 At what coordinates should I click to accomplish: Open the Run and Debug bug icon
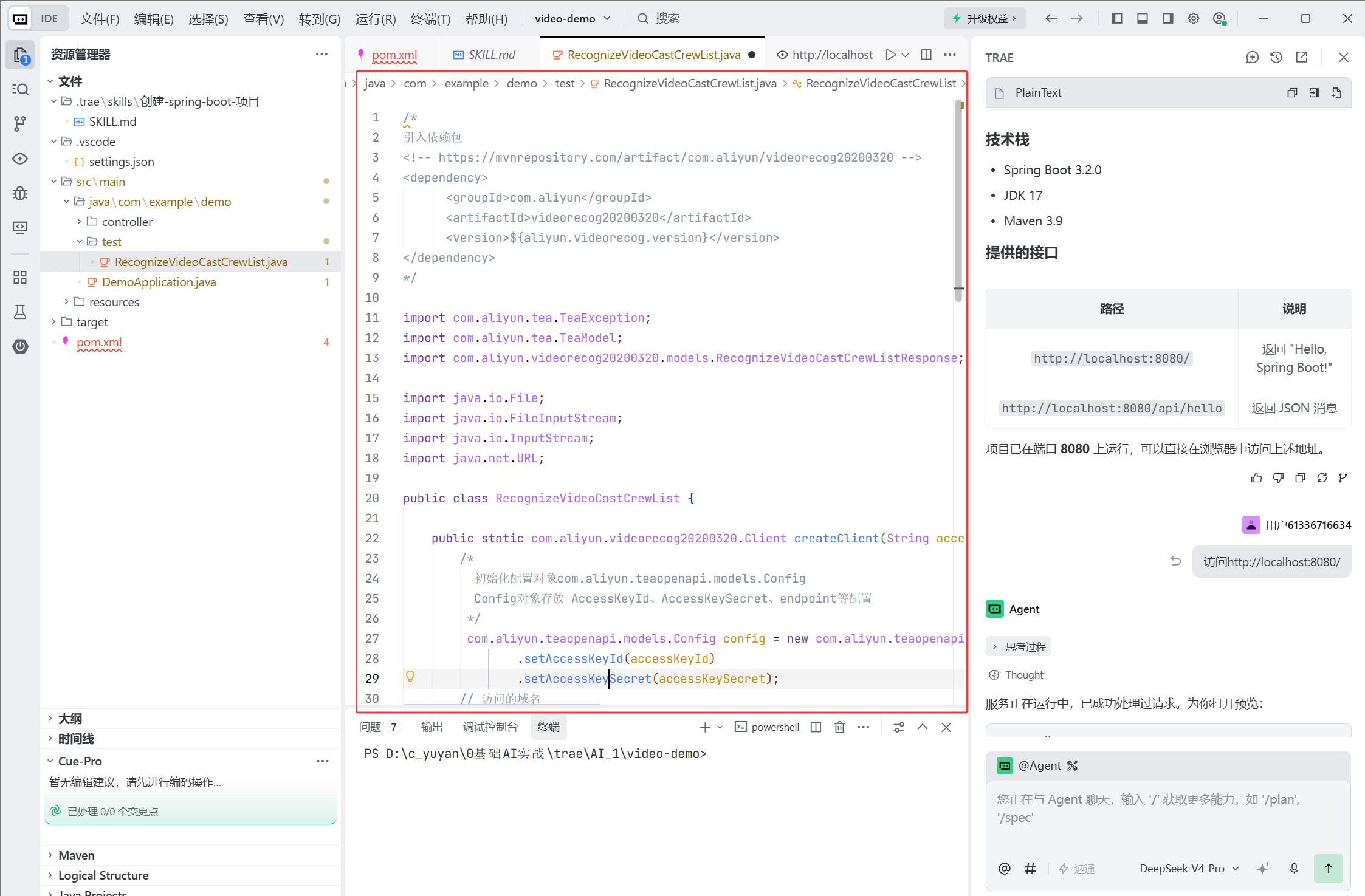21,193
